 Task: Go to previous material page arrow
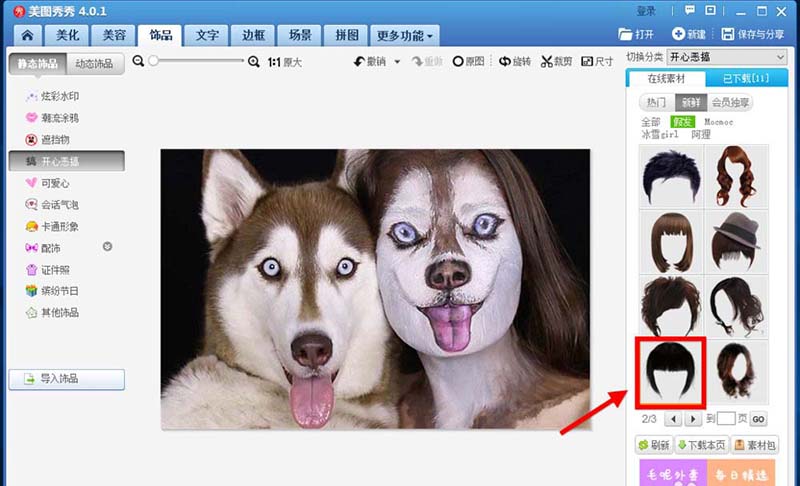point(673,419)
